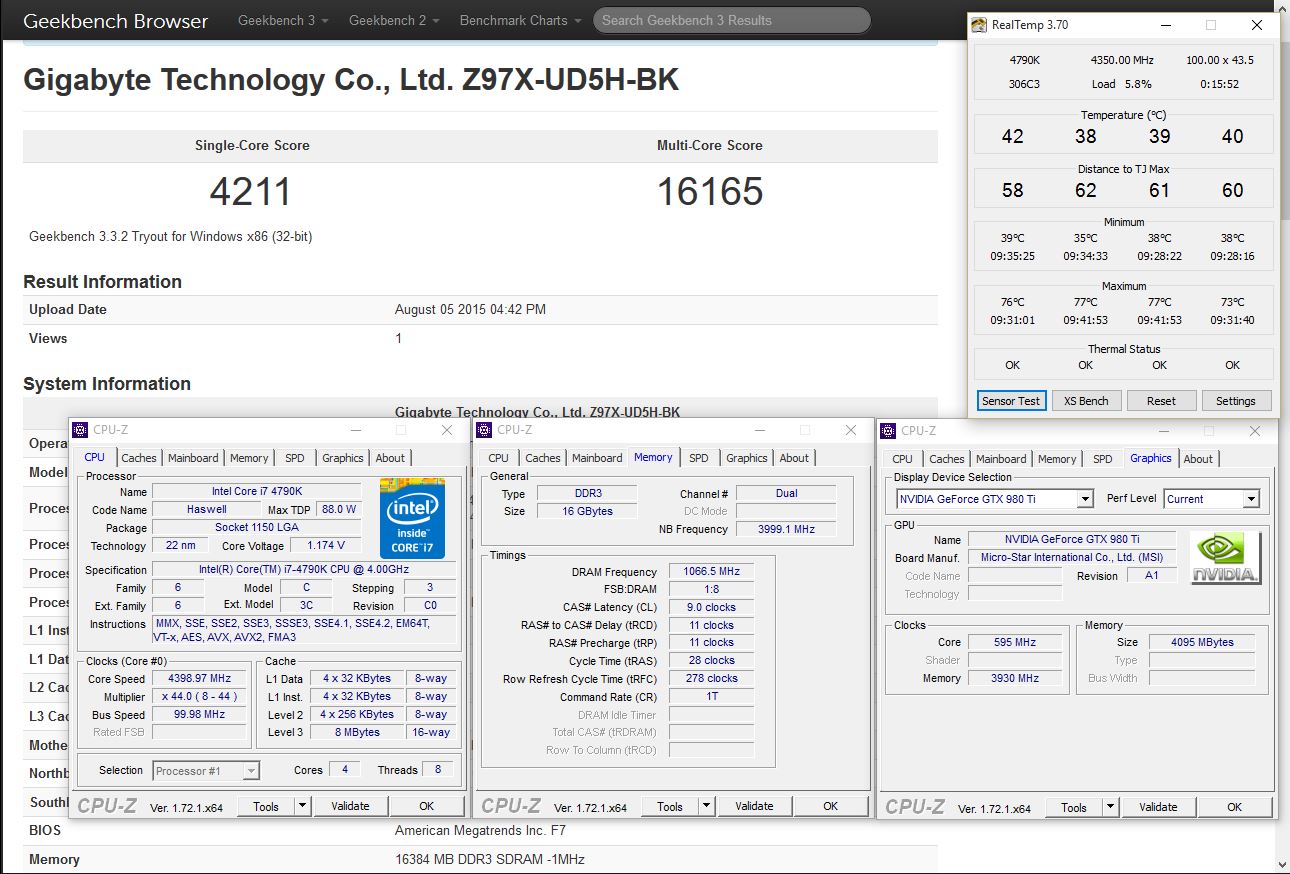Select Memory tab in CPU window
The width and height of the screenshot is (1290, 874).
(249, 458)
